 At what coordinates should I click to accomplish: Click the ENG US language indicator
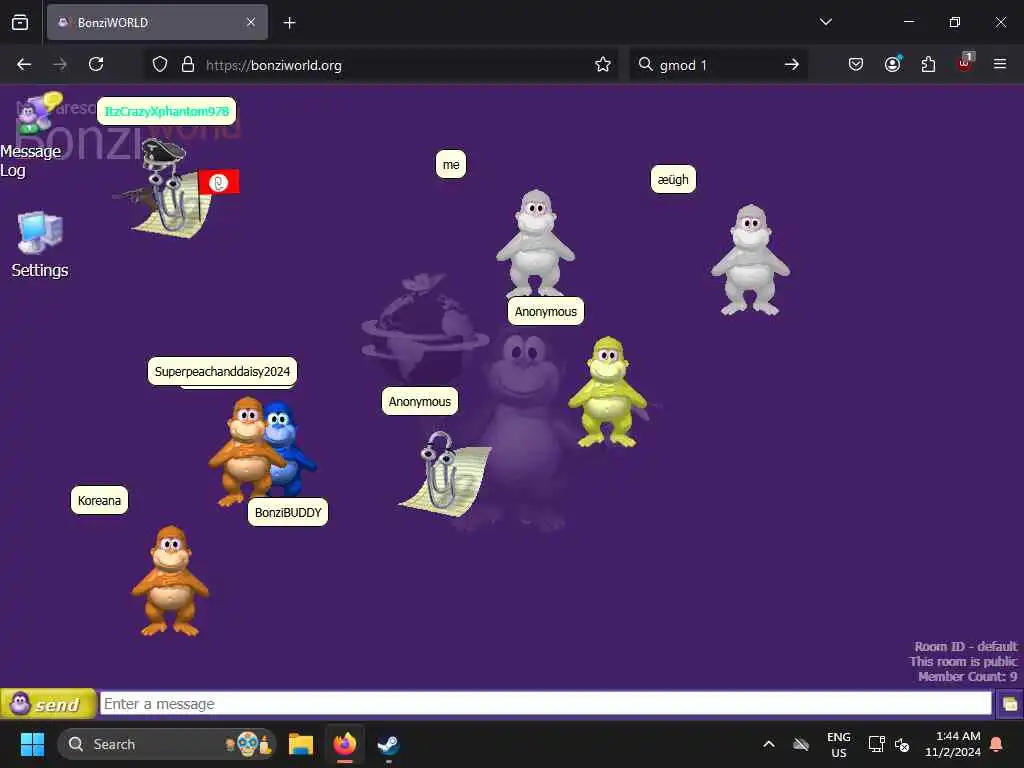pyautogui.click(x=839, y=744)
